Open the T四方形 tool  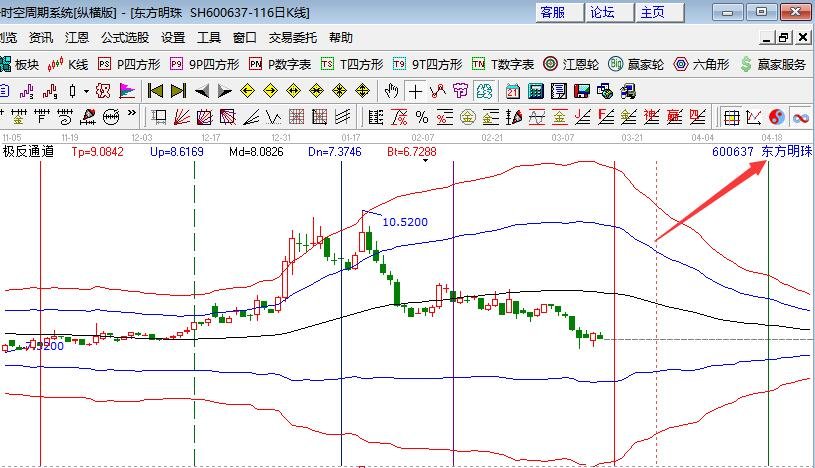tap(352, 64)
